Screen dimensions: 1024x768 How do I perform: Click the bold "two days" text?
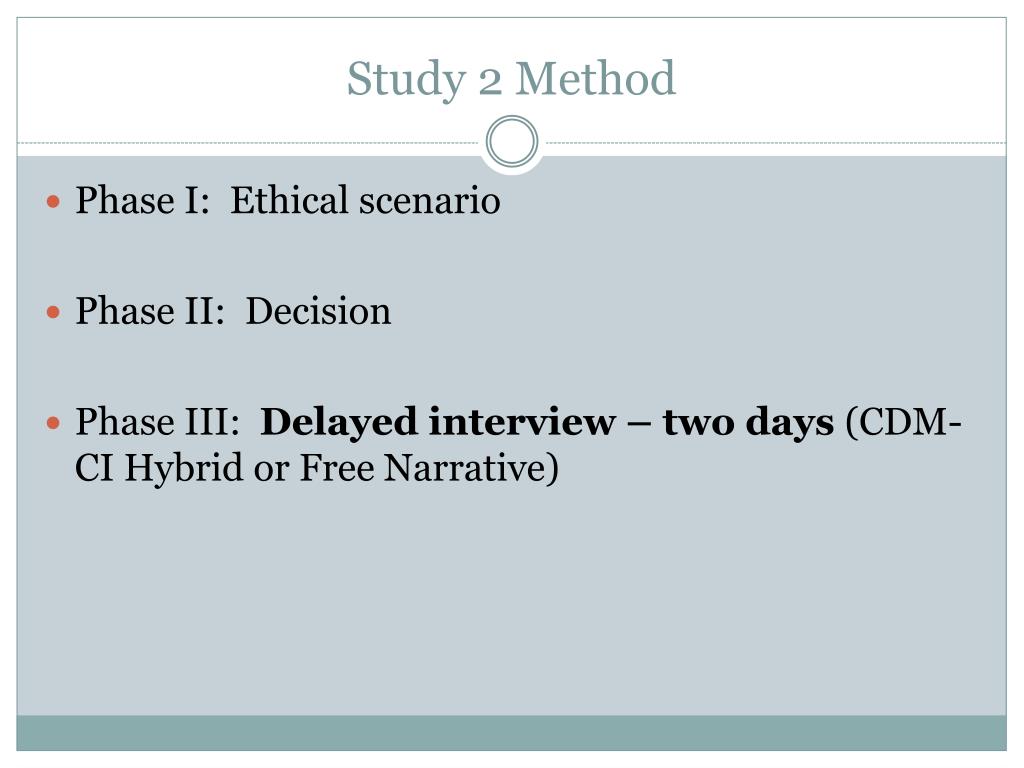(x=748, y=422)
